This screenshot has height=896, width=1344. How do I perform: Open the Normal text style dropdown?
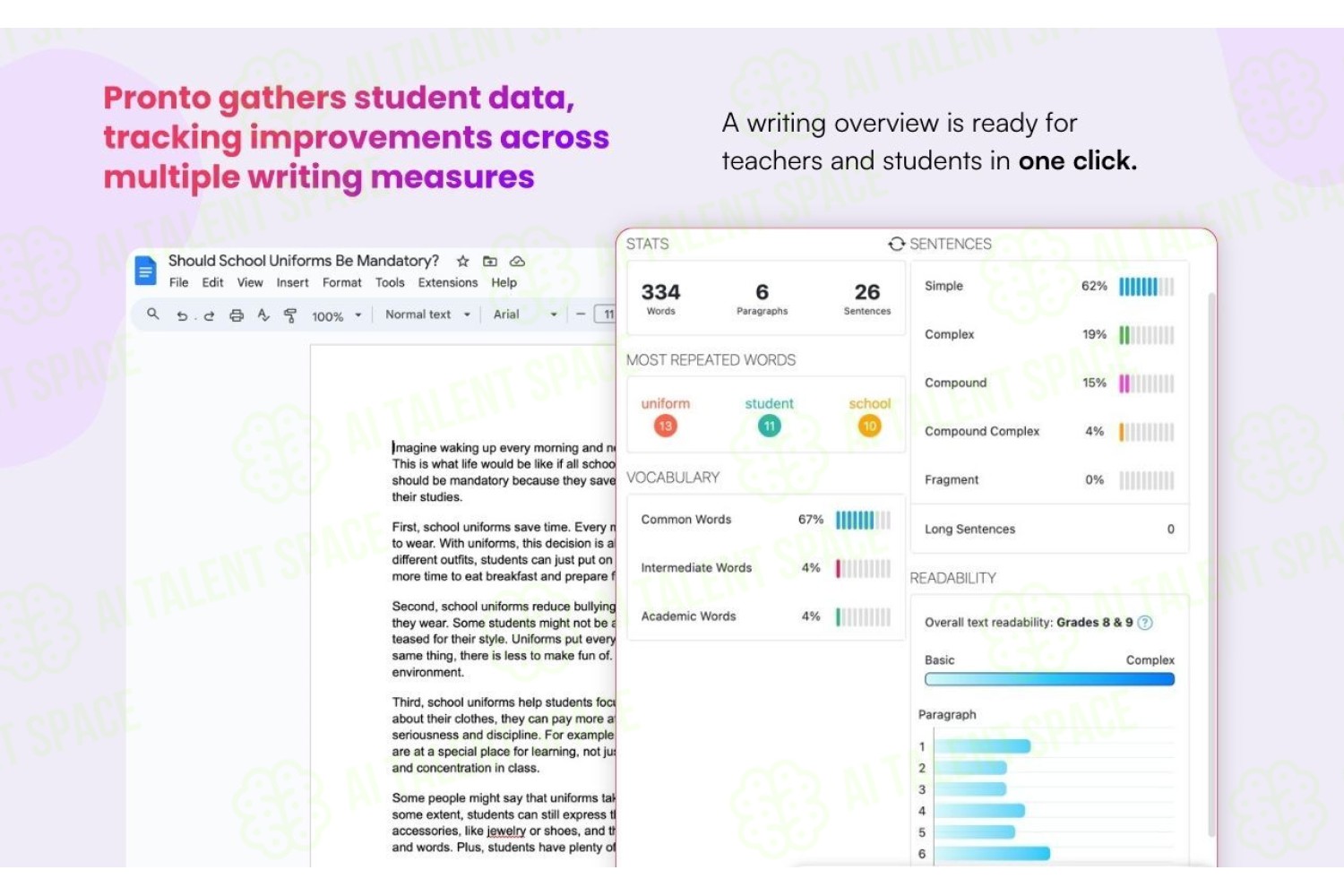(427, 314)
